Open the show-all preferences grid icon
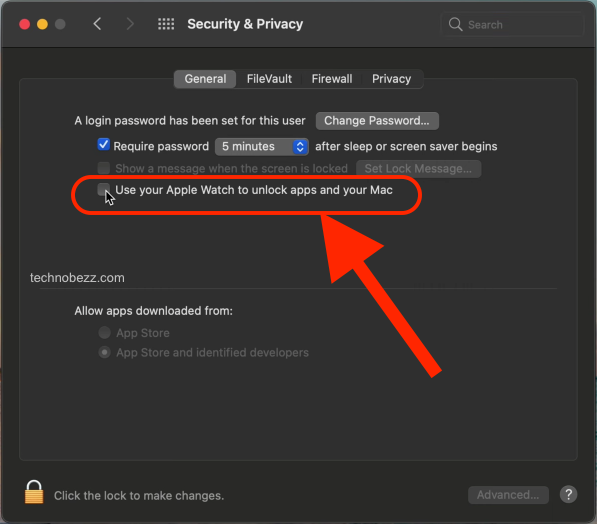 coord(166,24)
